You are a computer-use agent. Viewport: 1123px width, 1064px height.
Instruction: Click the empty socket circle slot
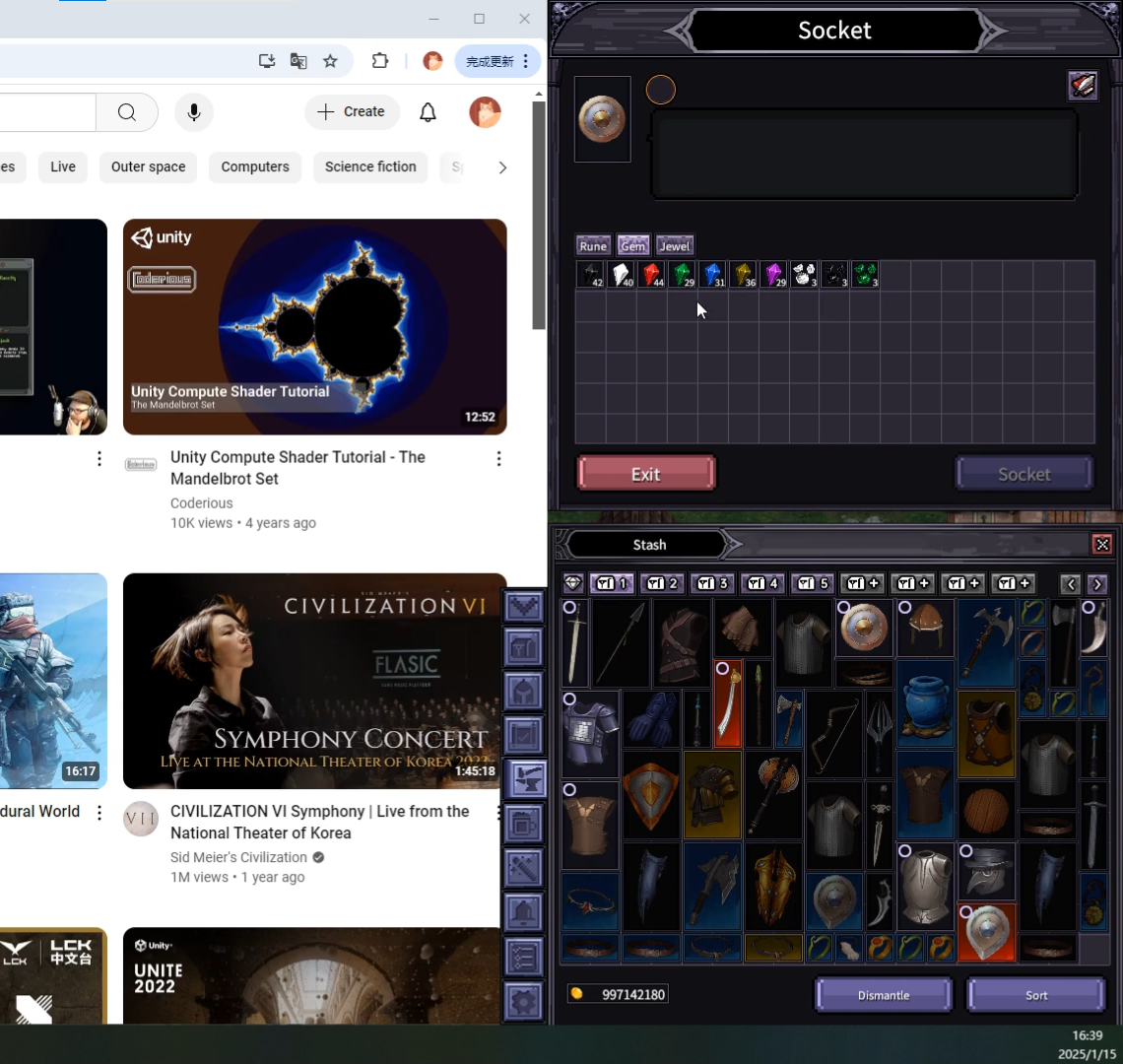660,91
